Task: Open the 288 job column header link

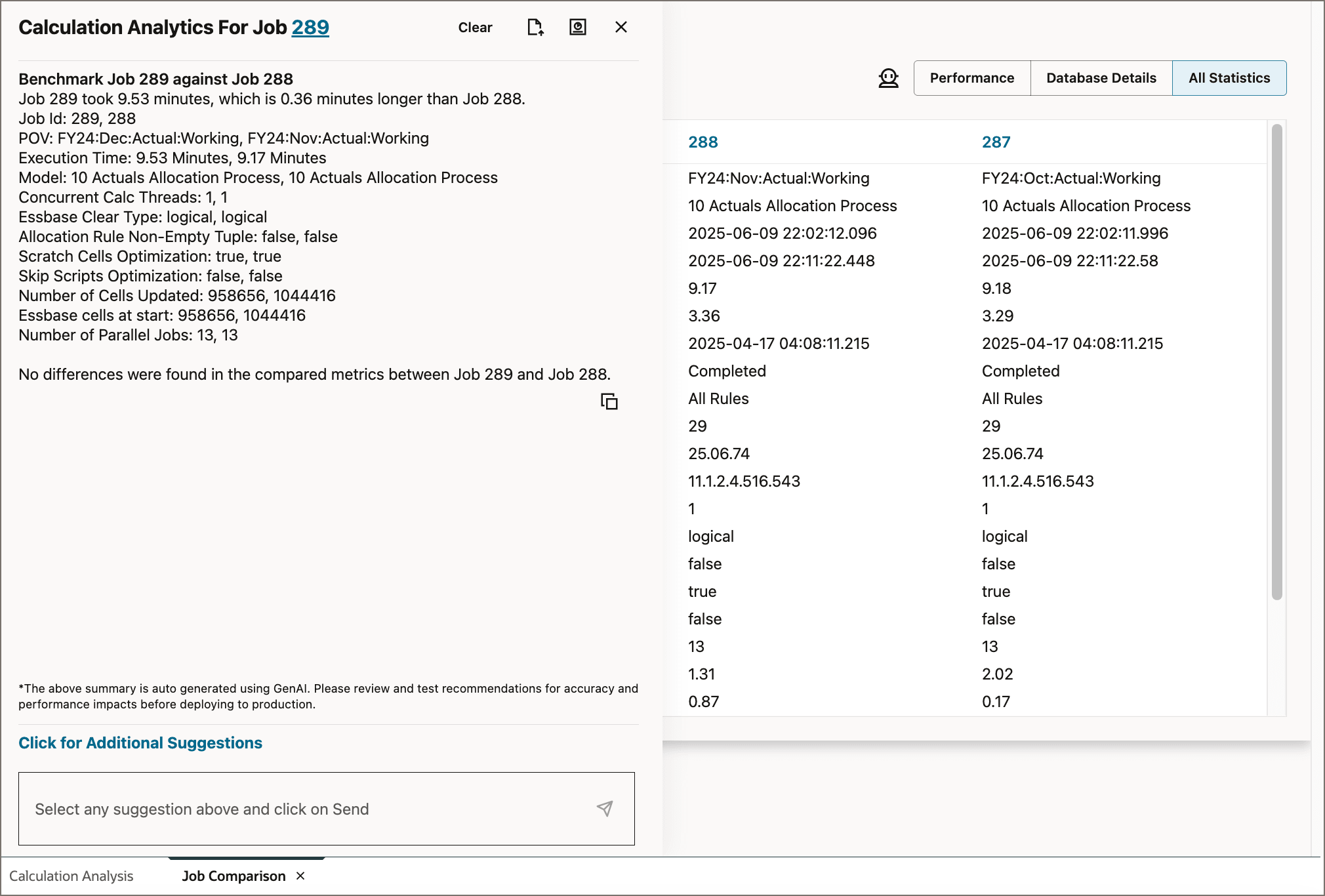Action: pyautogui.click(x=702, y=142)
